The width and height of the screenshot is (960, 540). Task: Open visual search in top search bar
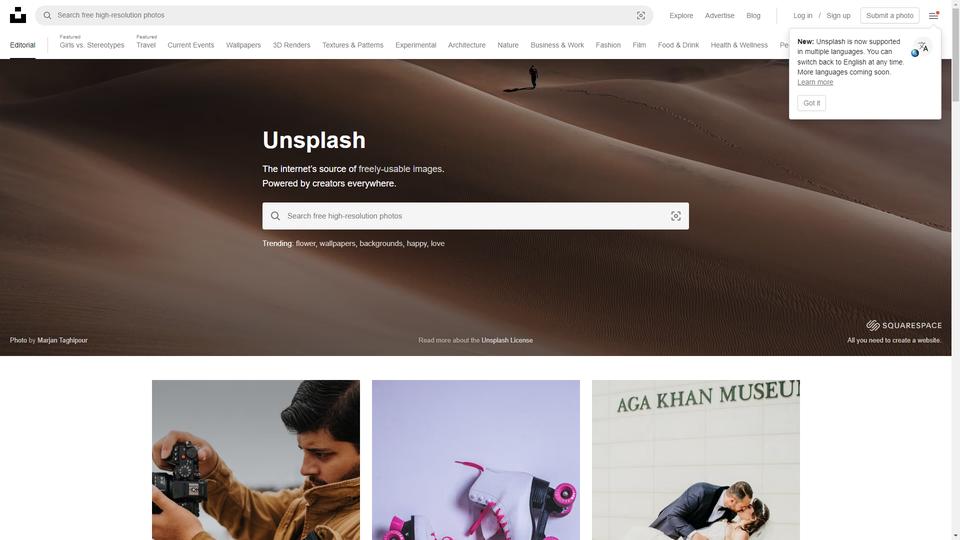tap(640, 15)
